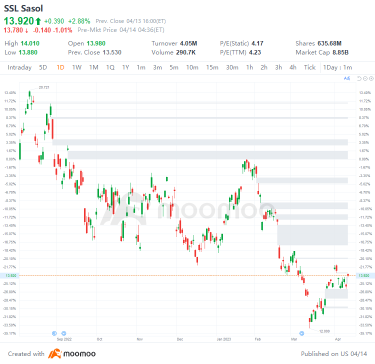Screen dimensions: 375x364
Task: Click the Prev. Close value 13.530
Action: click(x=112, y=53)
